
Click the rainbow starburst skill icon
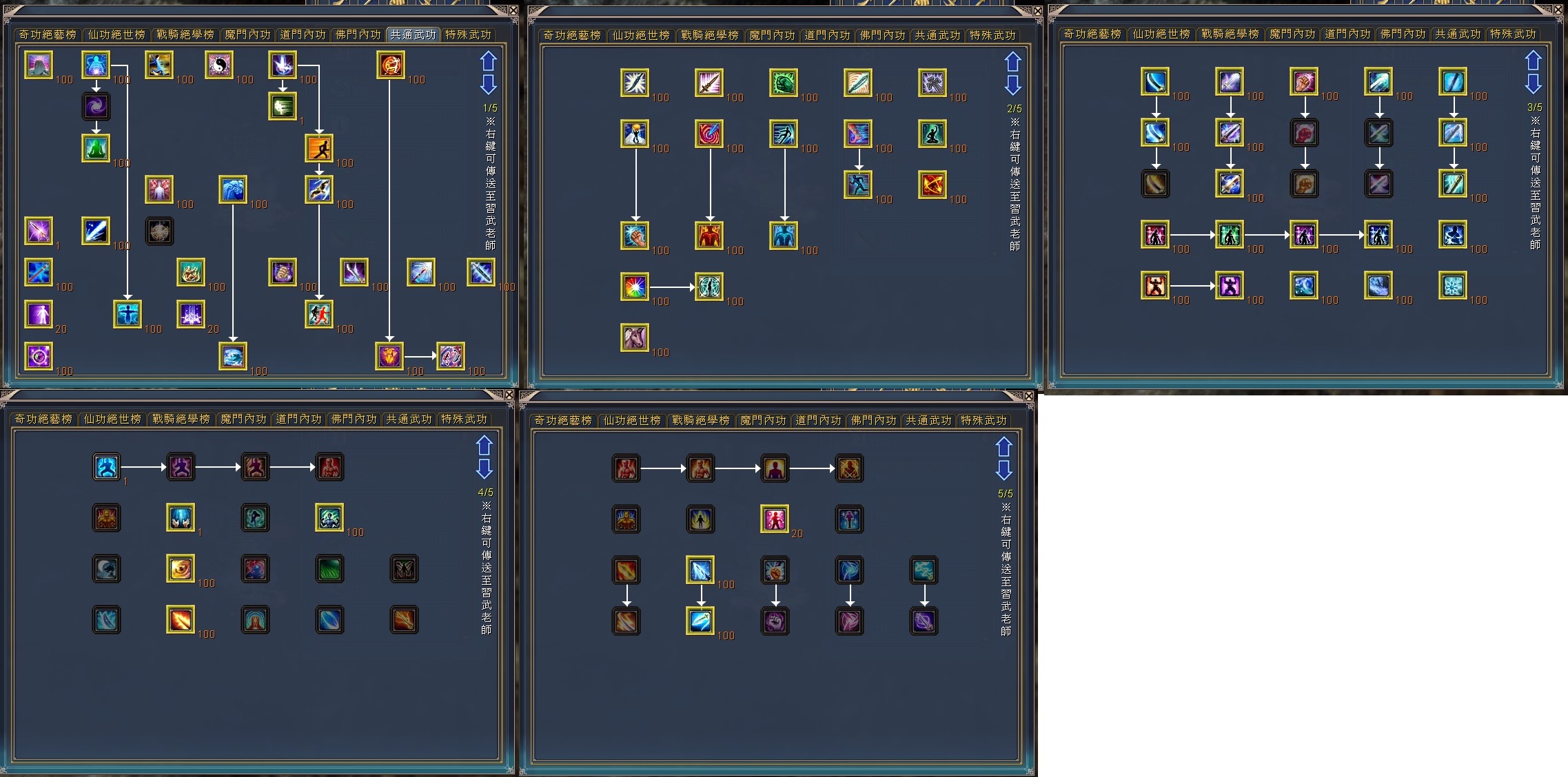pos(634,287)
